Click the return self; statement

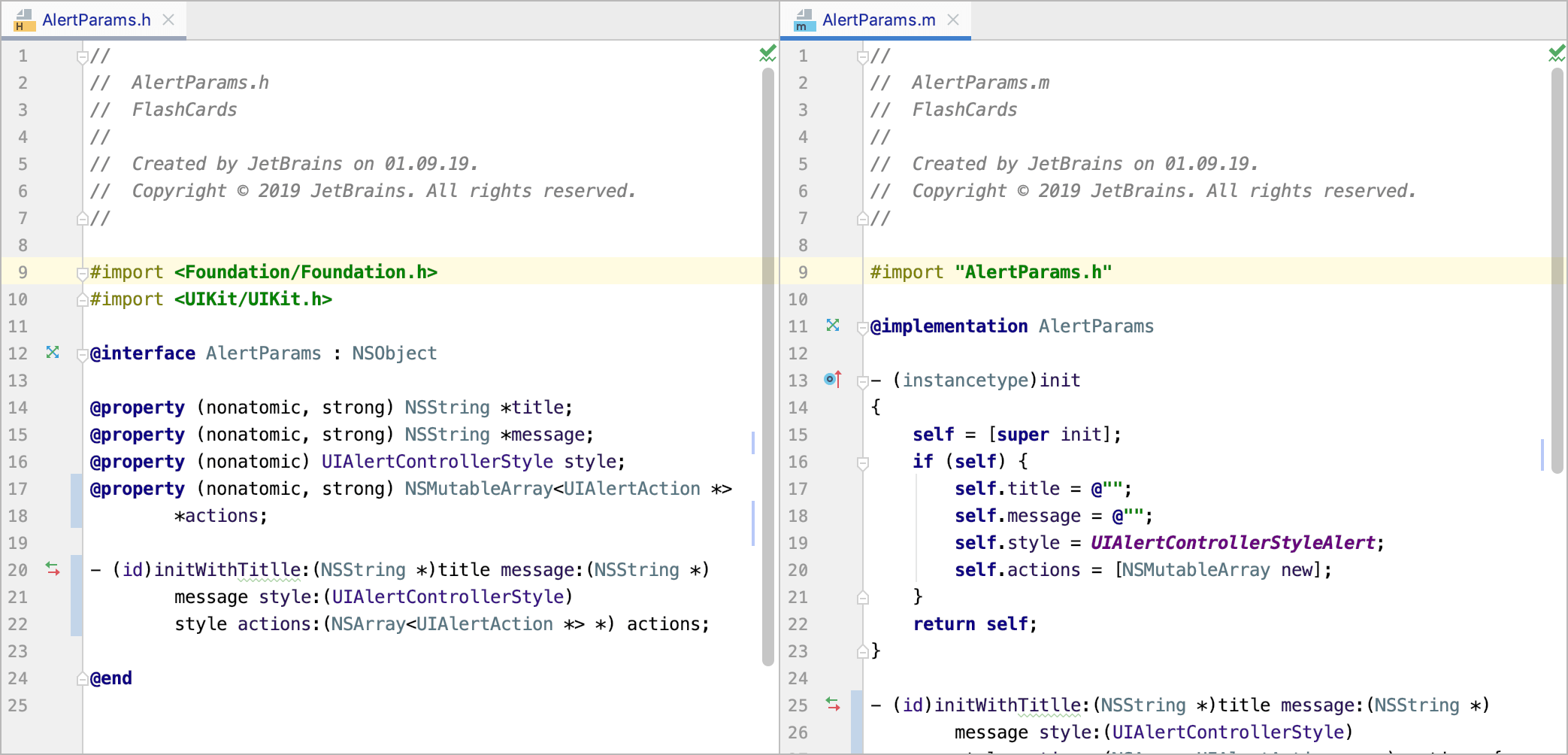click(975, 624)
